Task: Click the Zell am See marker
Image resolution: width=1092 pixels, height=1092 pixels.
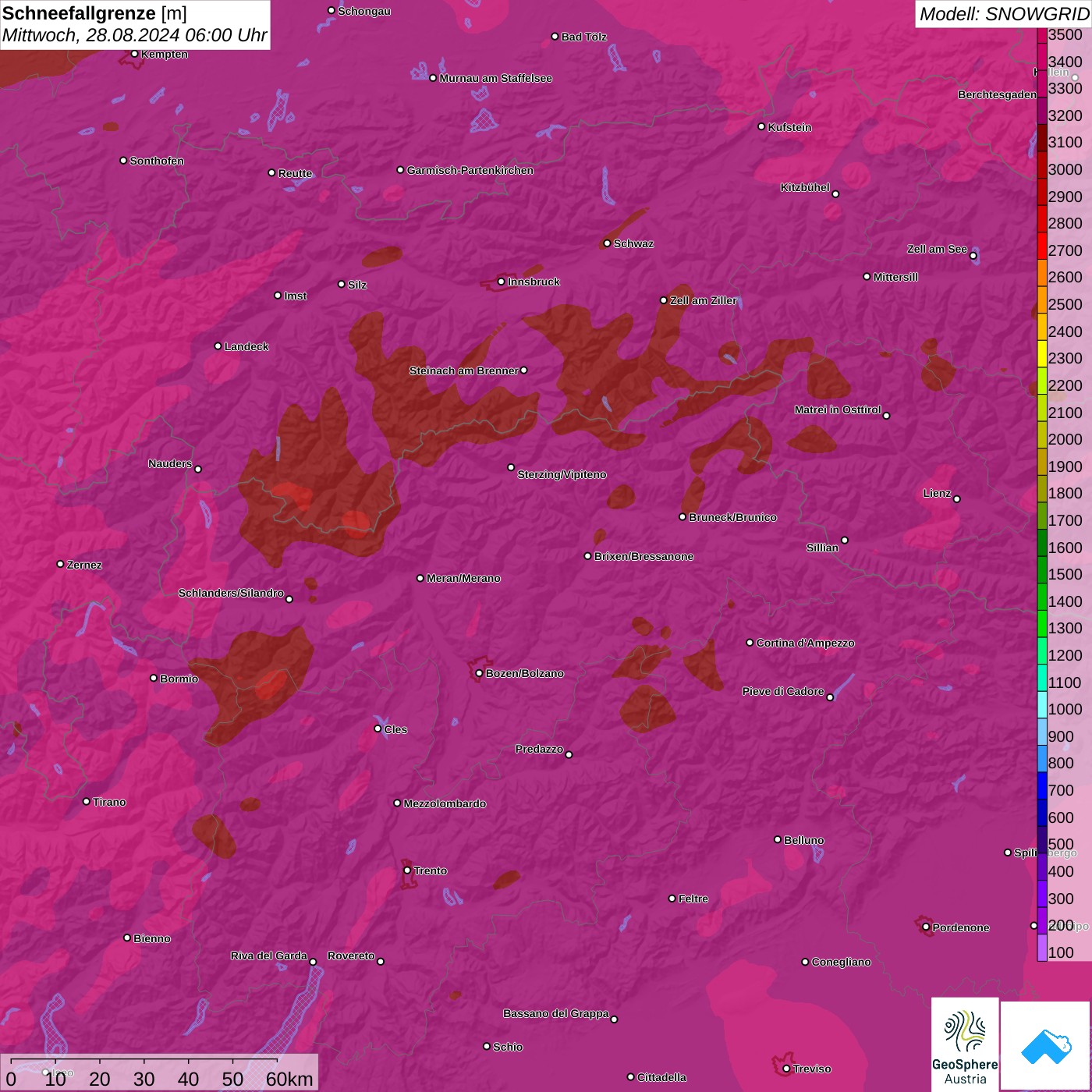Action: [x=973, y=256]
